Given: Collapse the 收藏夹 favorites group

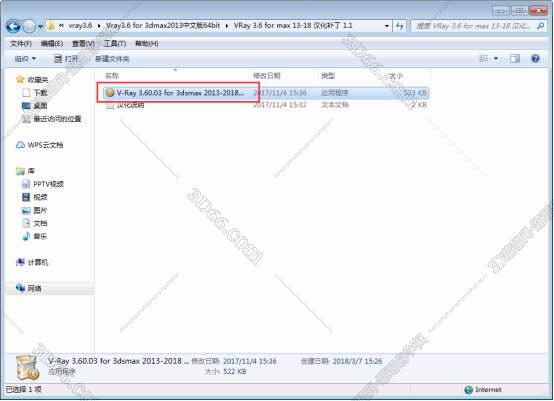Looking at the screenshot, I should pyautogui.click(x=38, y=79).
